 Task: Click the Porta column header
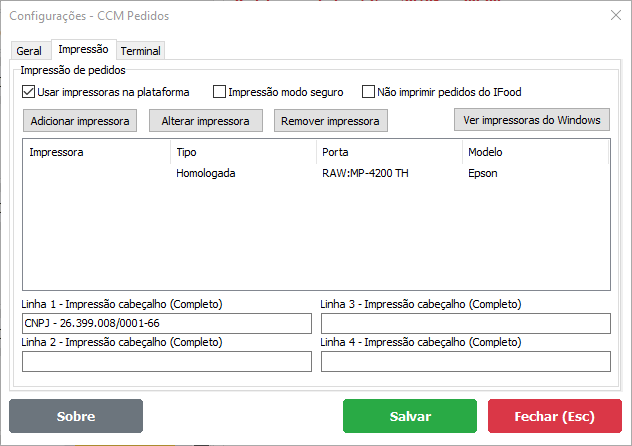click(x=334, y=152)
